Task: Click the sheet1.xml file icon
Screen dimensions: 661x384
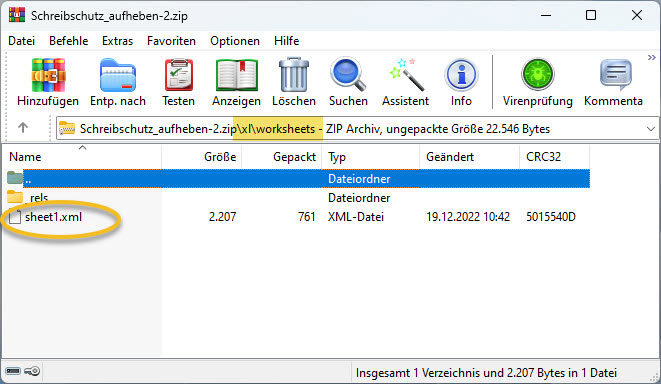Action: (15, 217)
